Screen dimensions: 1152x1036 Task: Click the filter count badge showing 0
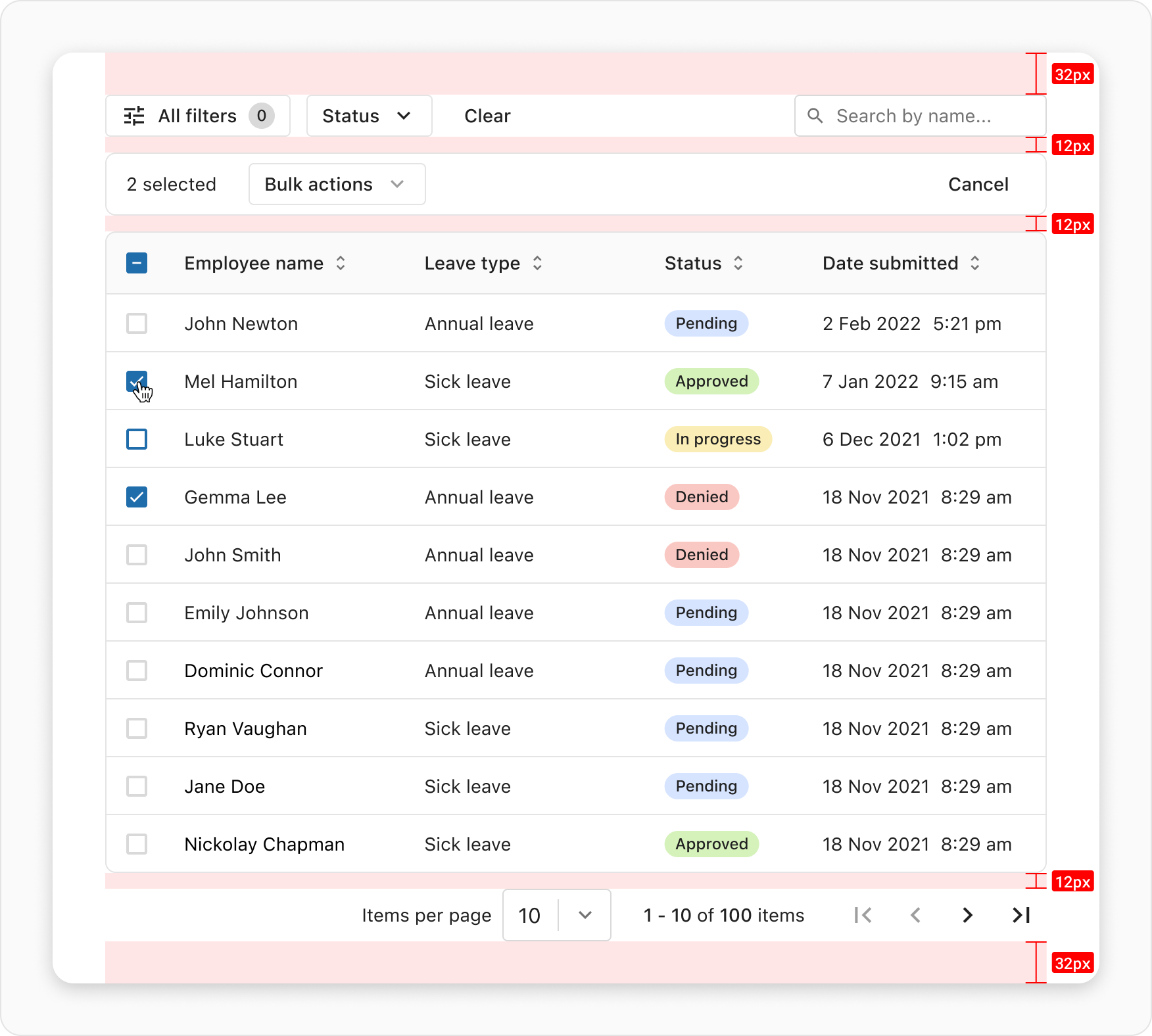tap(261, 116)
